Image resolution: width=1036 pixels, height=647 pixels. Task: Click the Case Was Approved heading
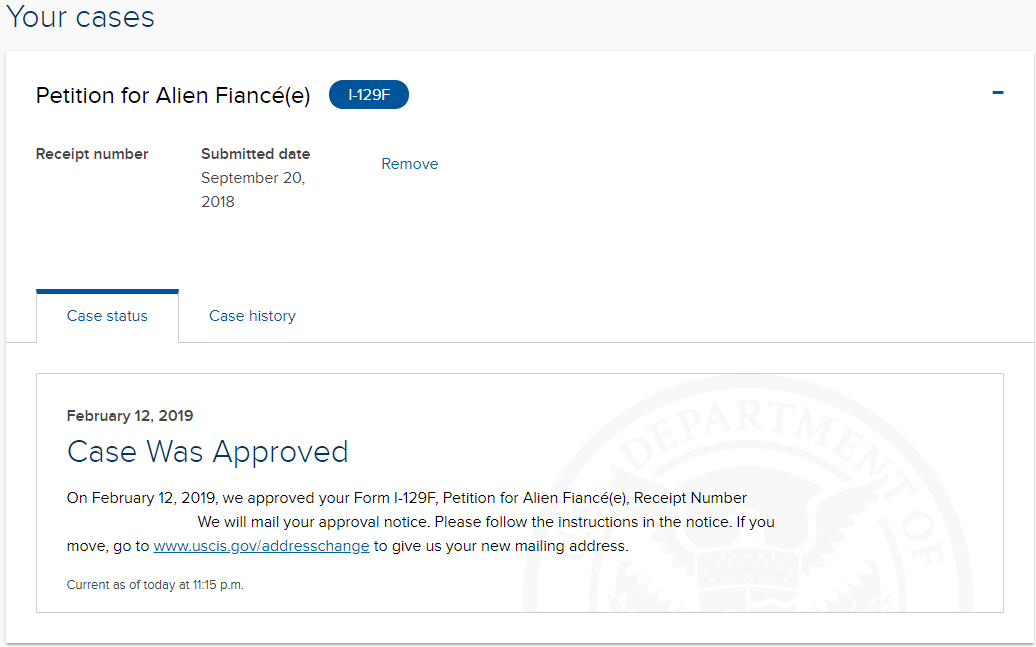point(207,452)
